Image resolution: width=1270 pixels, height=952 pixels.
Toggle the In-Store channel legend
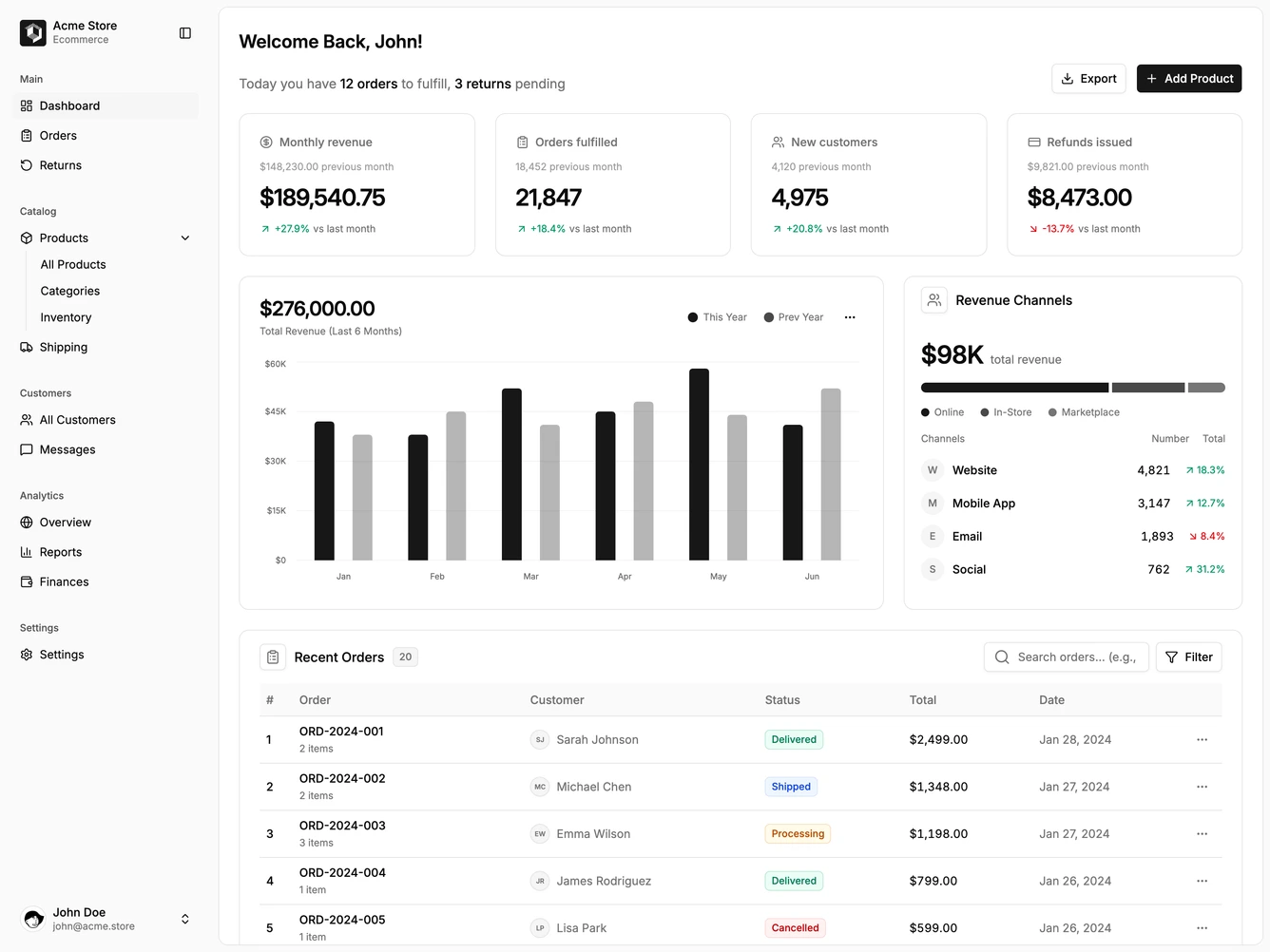(1006, 412)
